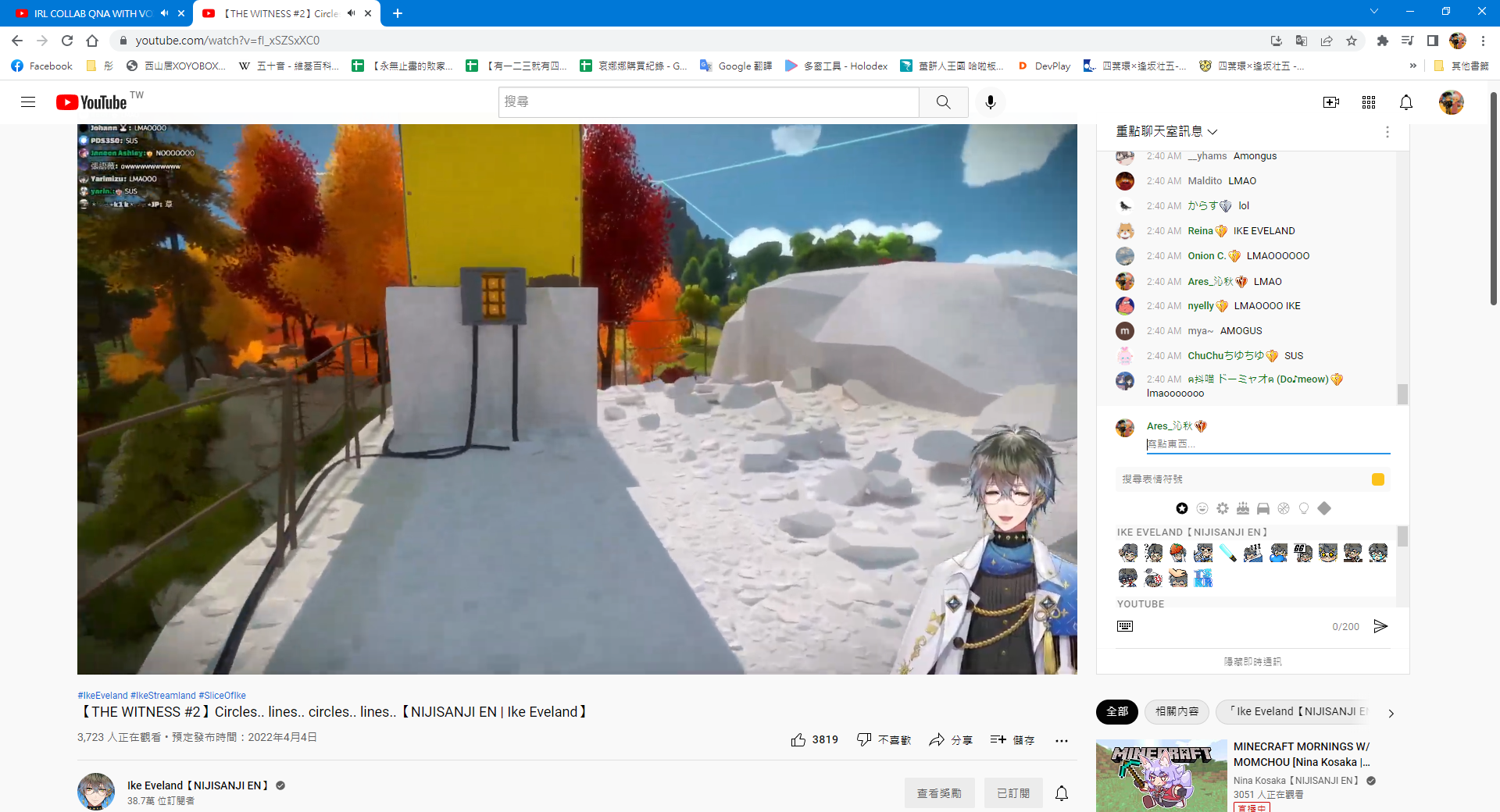Send the chat message arrow
The height and width of the screenshot is (812, 1500).
(x=1380, y=626)
